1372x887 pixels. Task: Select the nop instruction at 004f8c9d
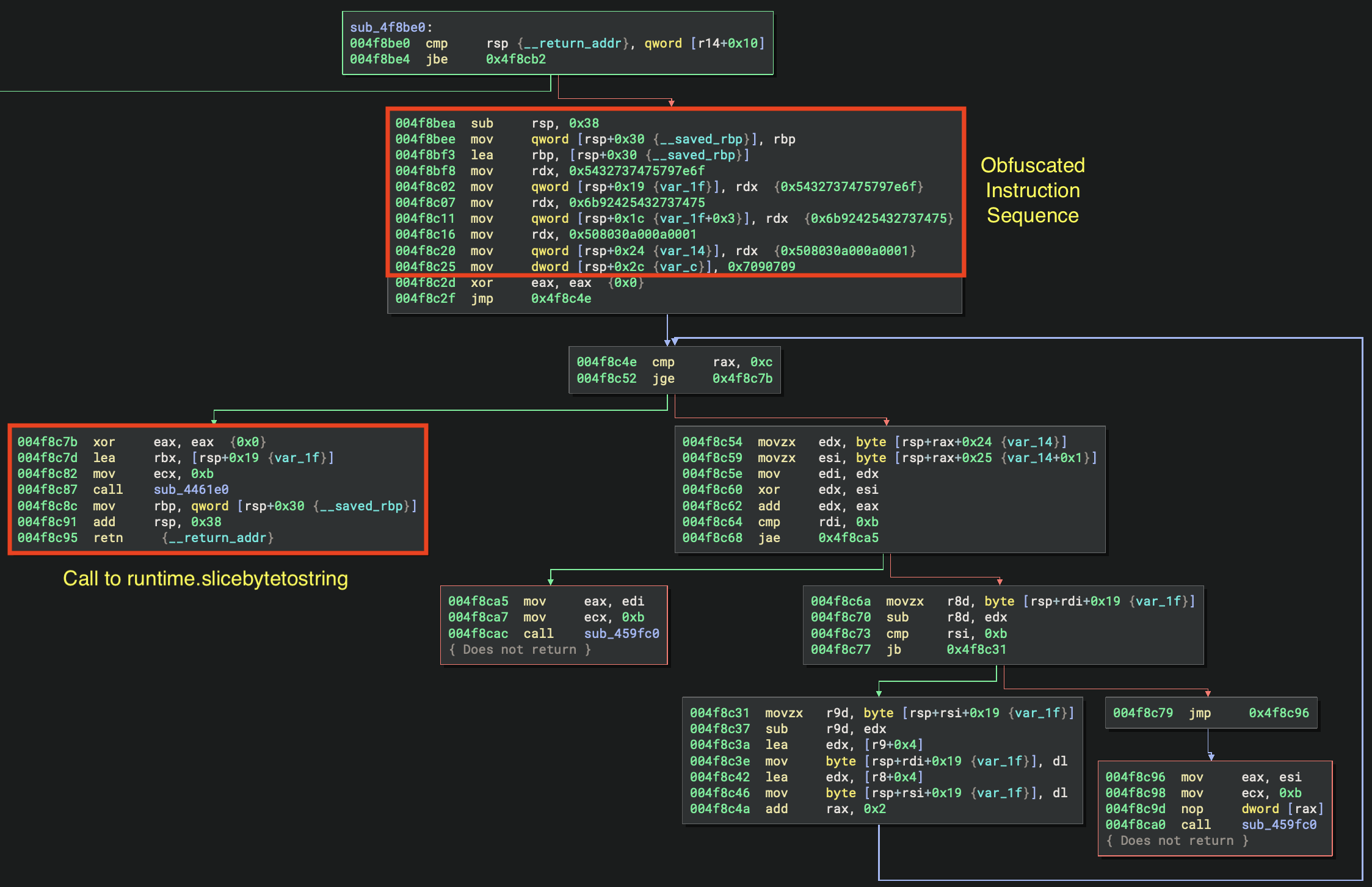[x=1214, y=809]
